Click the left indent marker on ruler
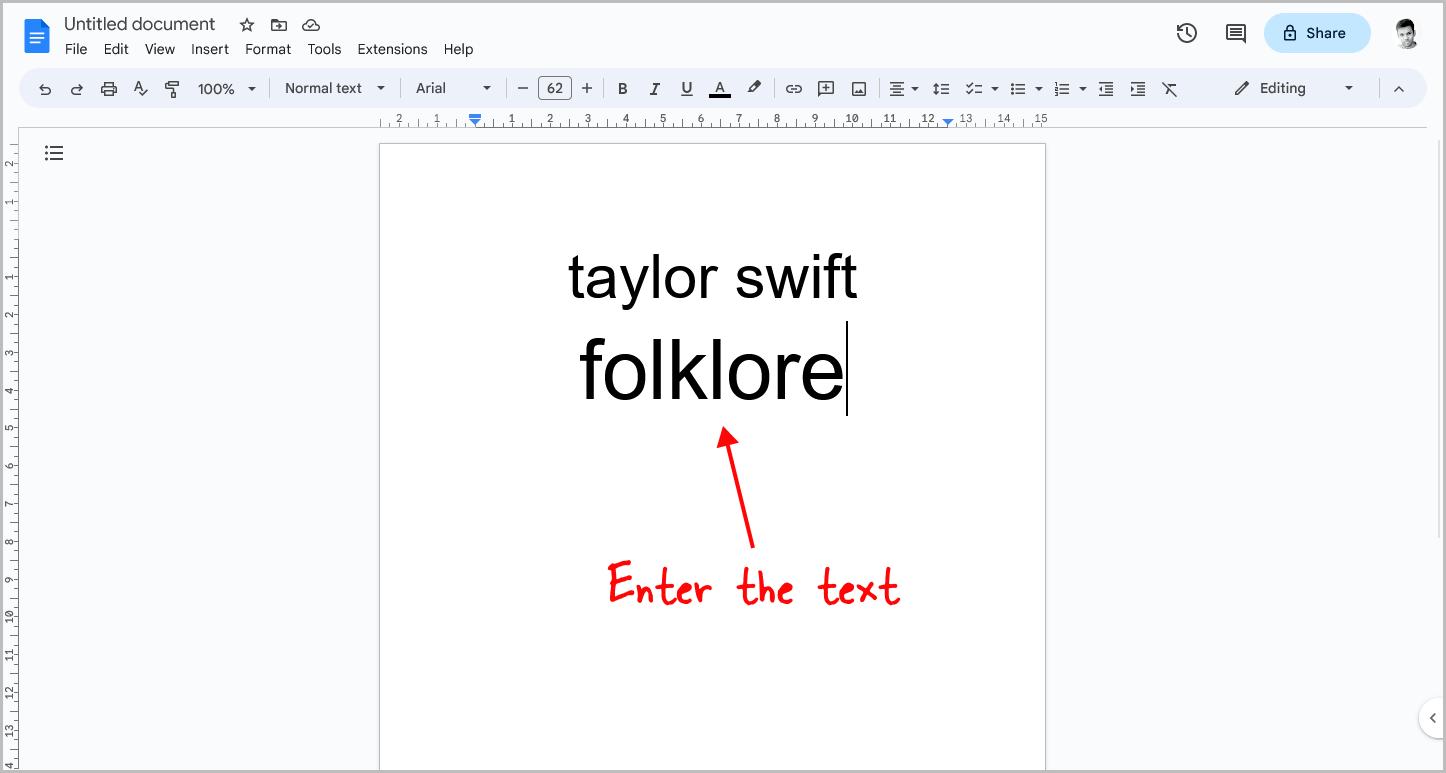 pos(476,120)
